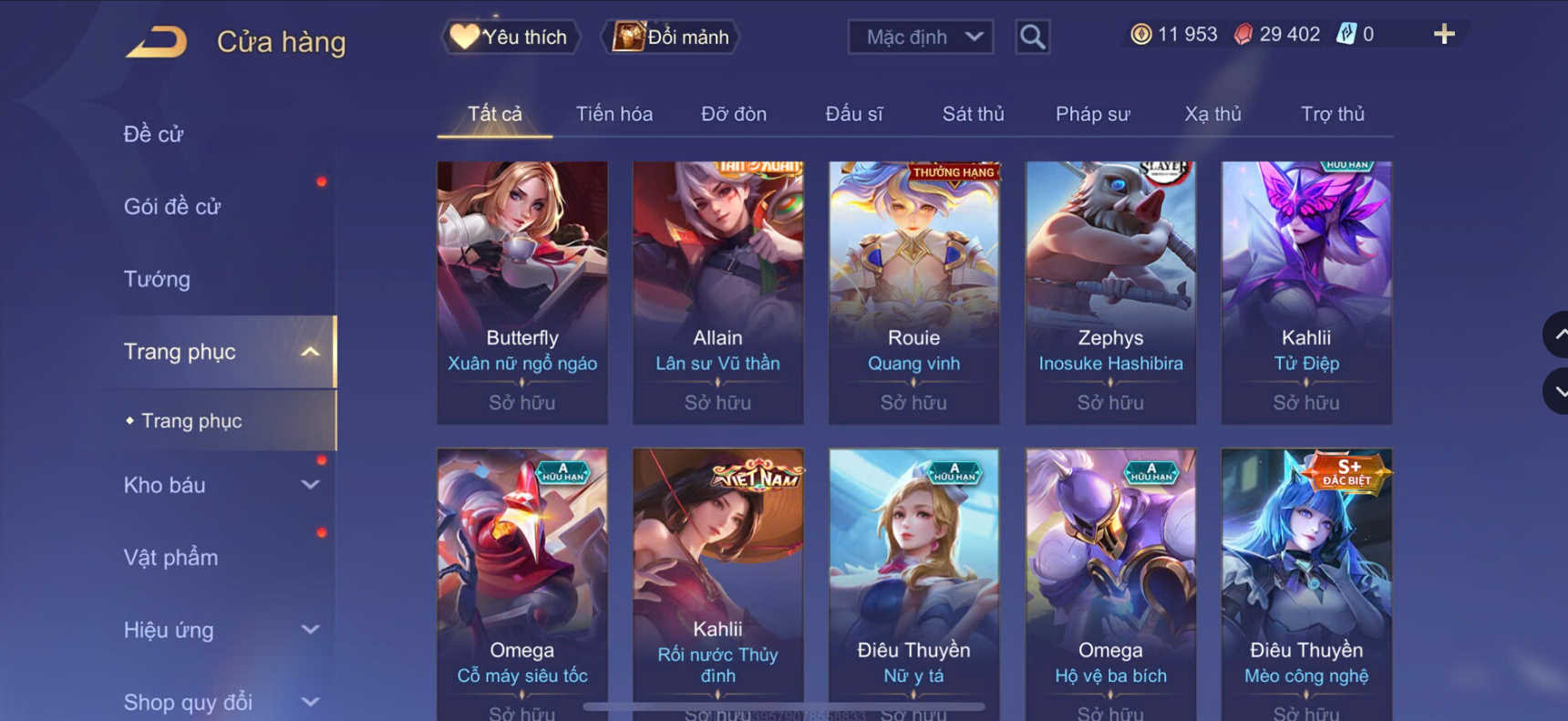Open the Đổi mảnh fragment exchange
This screenshot has width=1568, height=721.
(x=671, y=37)
